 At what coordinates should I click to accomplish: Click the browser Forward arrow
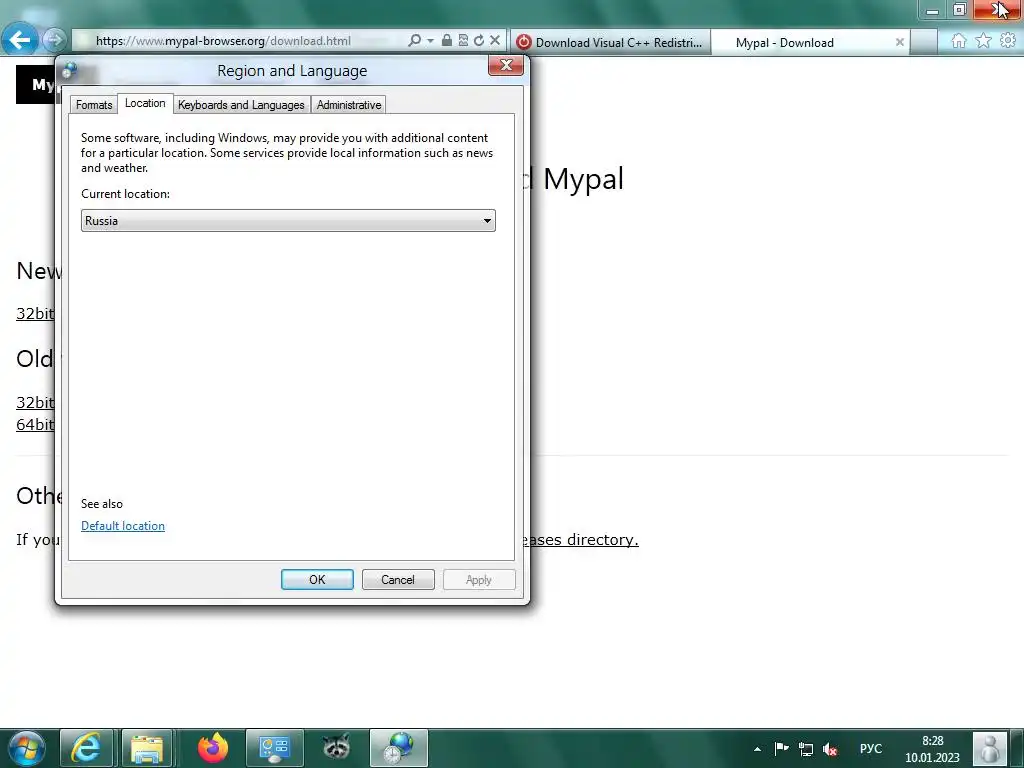coord(55,40)
